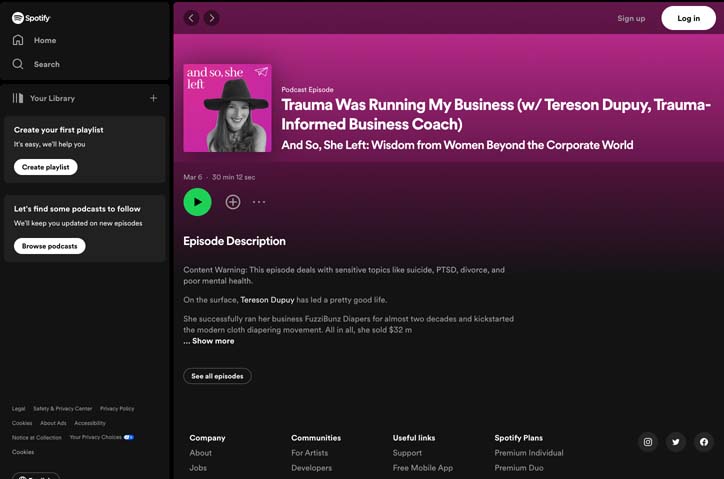Open the Privacy Policy link
This screenshot has height=479, width=724.
click(117, 408)
